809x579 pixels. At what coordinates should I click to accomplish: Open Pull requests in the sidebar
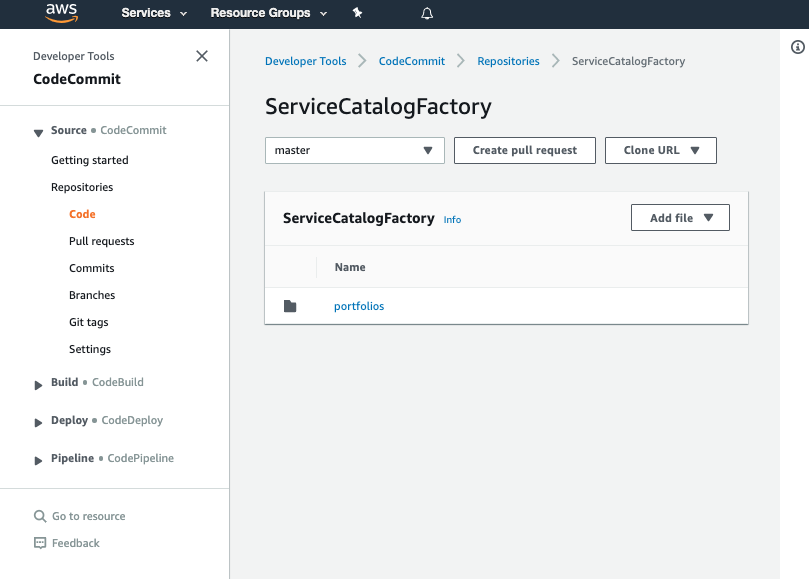click(102, 241)
